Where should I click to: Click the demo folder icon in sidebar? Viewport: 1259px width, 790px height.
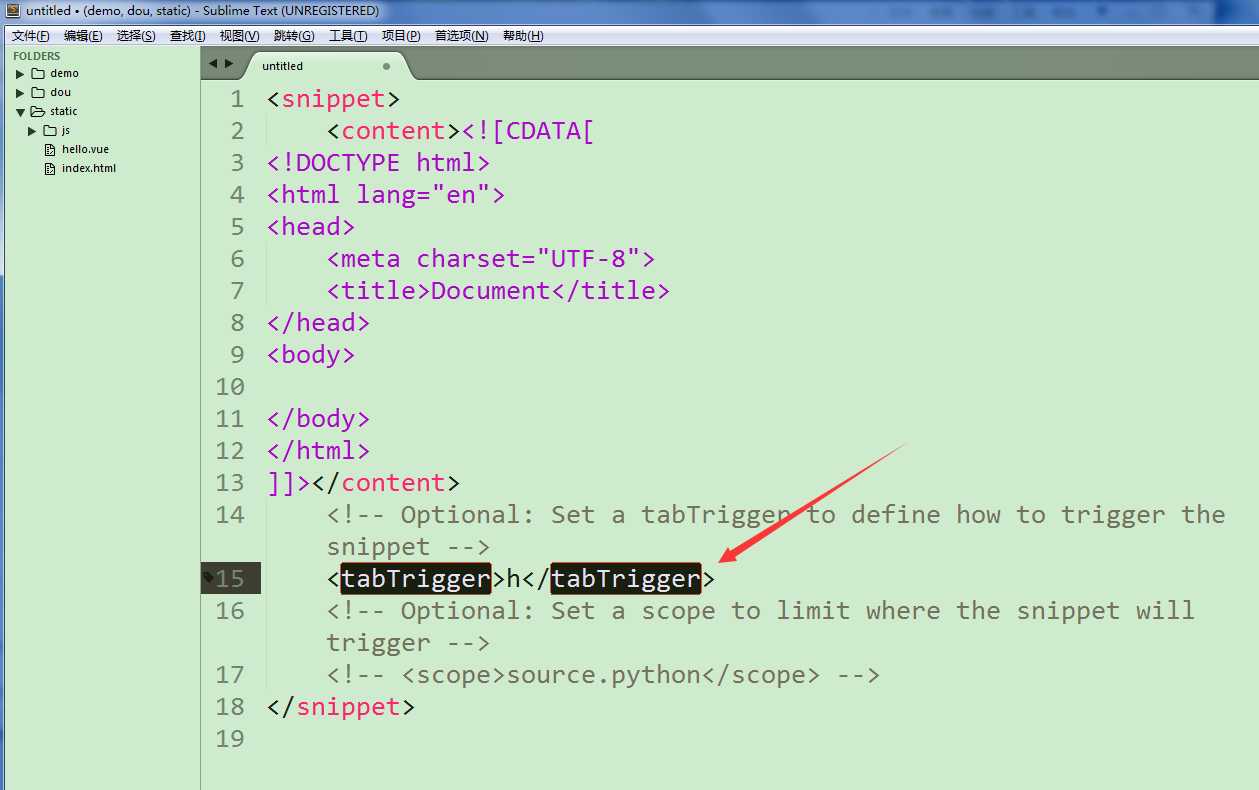click(x=38, y=73)
